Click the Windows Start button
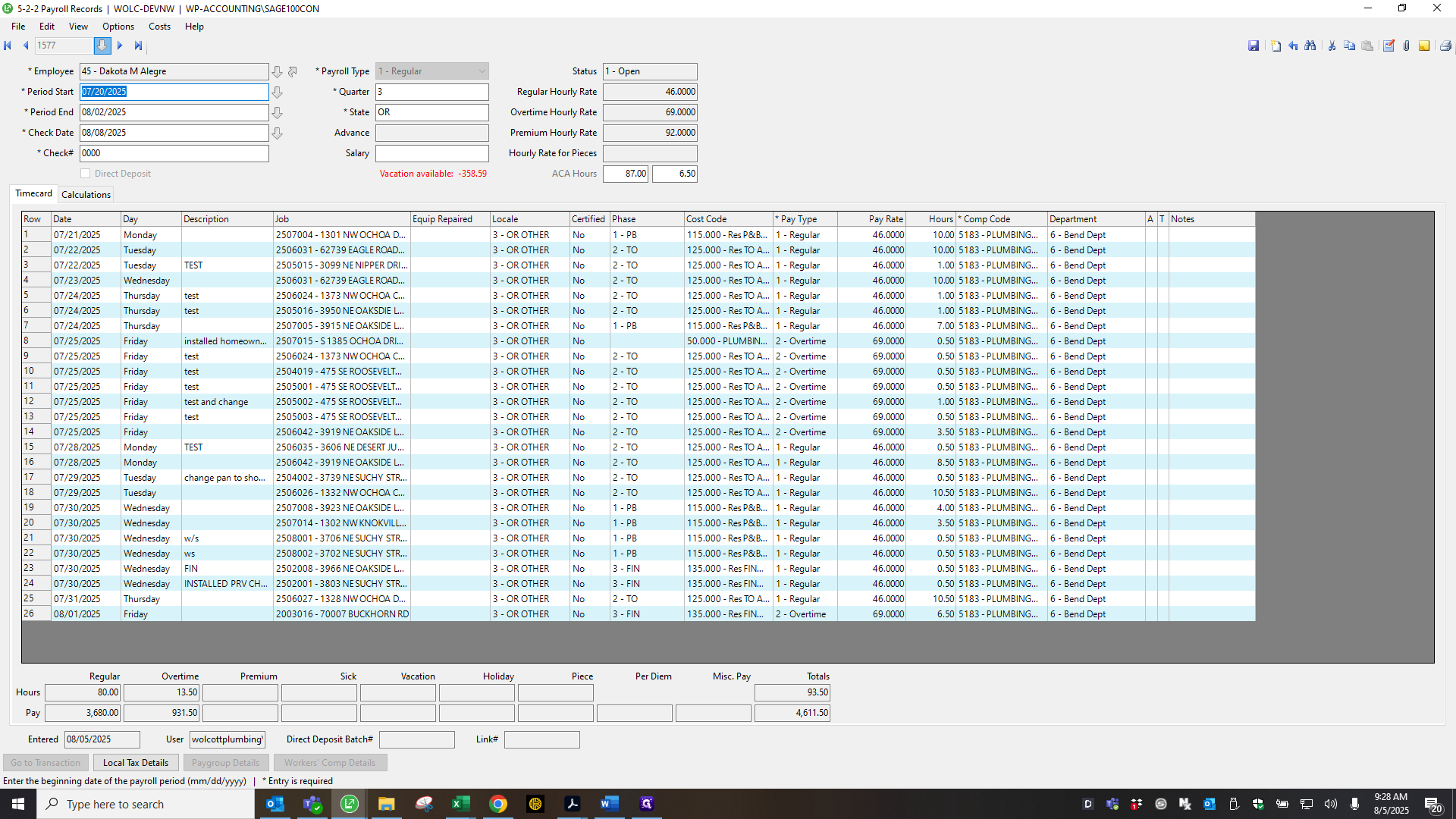This screenshot has height=819, width=1456. click(18, 804)
